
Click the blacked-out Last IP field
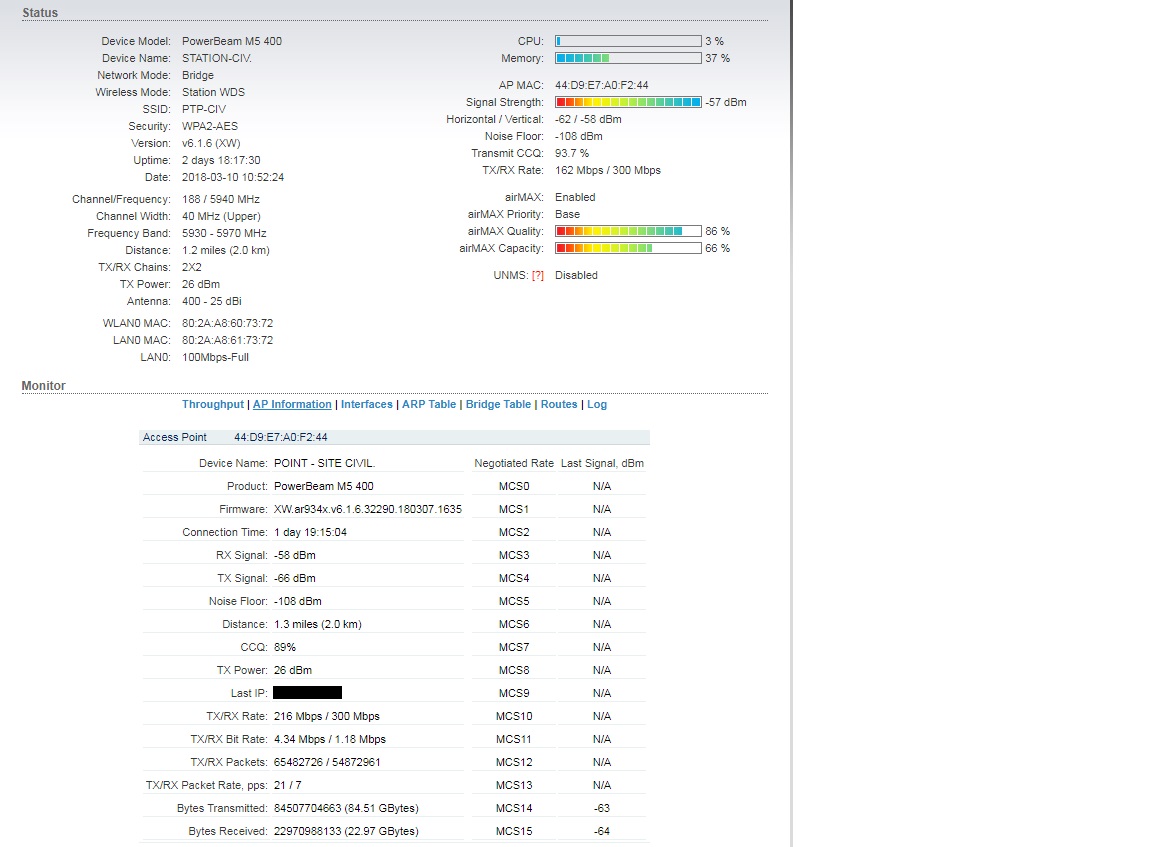pyautogui.click(x=307, y=693)
